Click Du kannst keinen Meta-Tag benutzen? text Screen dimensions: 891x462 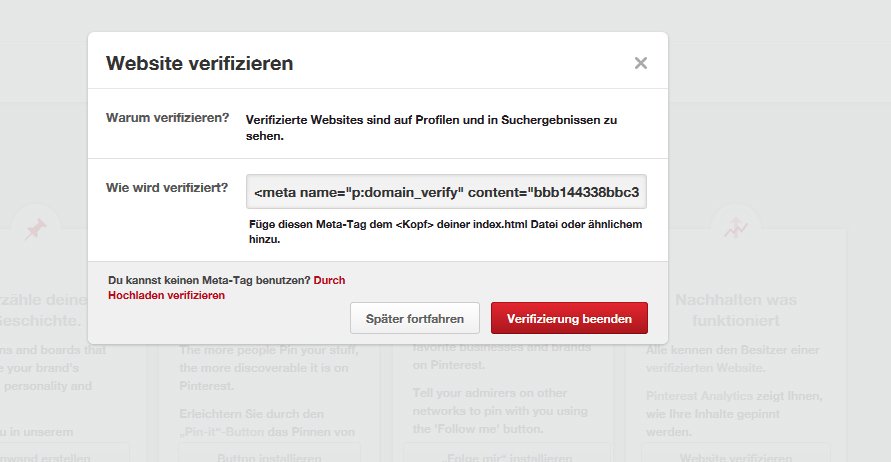point(209,280)
